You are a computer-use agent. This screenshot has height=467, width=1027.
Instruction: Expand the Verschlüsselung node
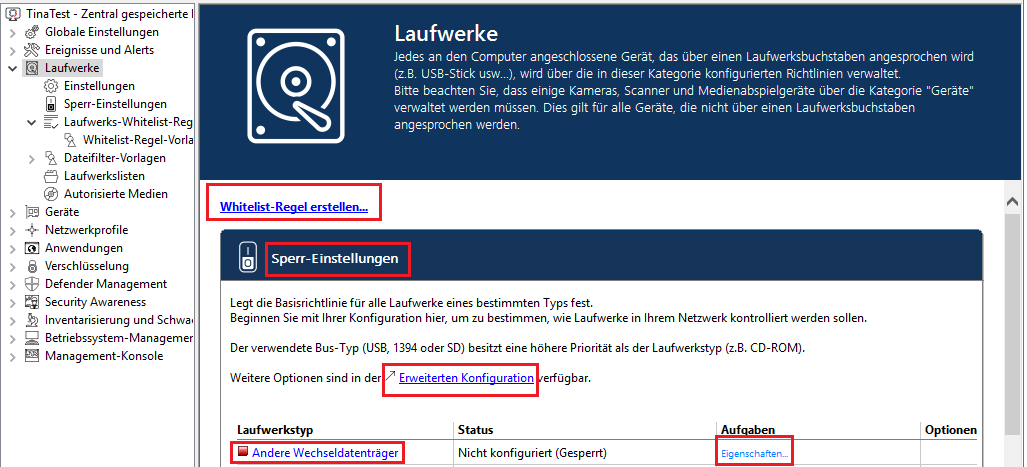13,266
